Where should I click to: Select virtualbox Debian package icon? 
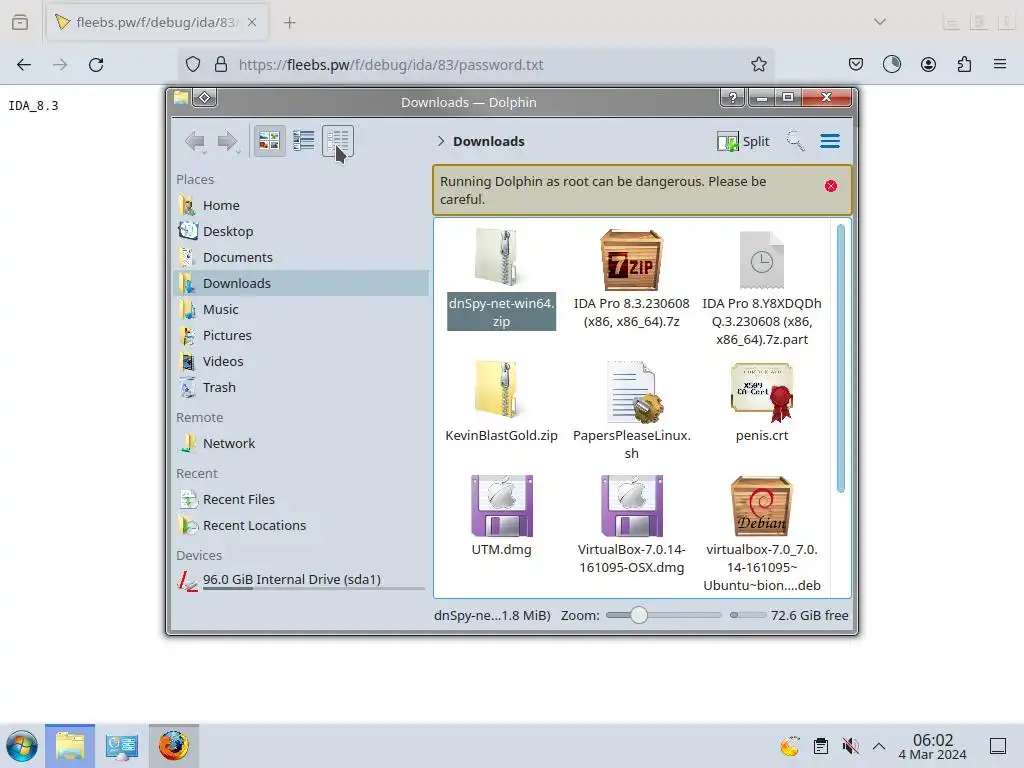(x=761, y=505)
